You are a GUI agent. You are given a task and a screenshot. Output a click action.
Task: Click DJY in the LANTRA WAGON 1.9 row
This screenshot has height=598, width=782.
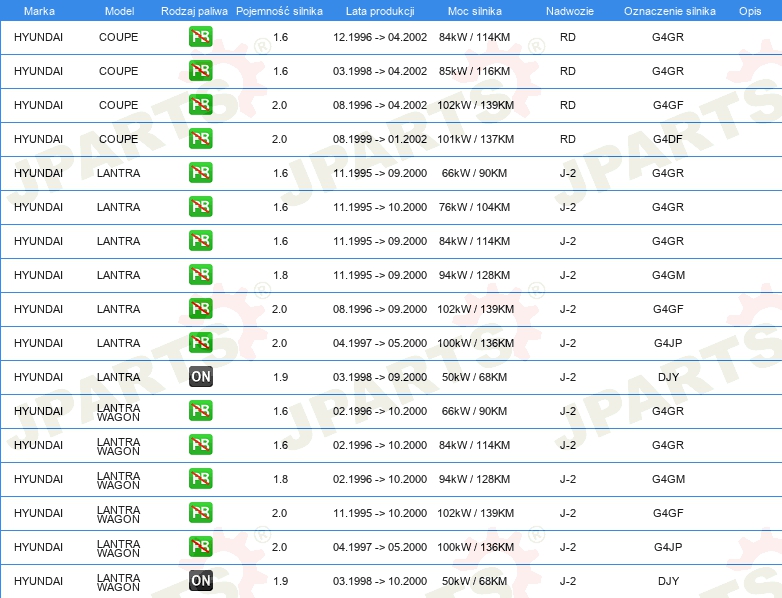click(x=668, y=581)
